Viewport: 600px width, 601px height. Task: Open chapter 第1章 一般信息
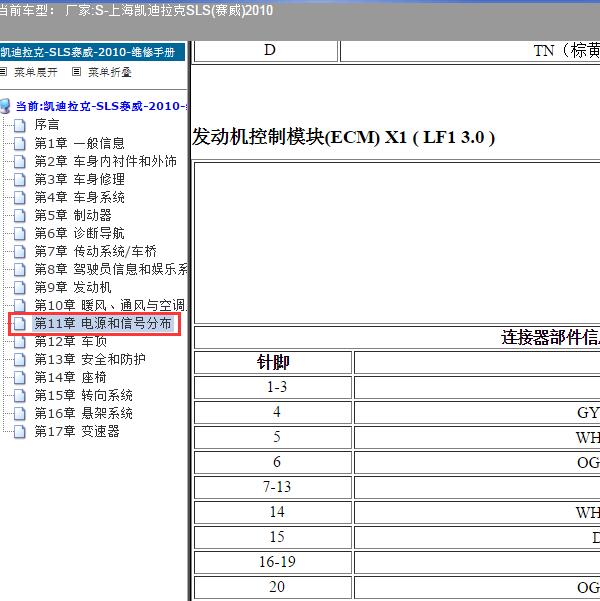[79, 143]
